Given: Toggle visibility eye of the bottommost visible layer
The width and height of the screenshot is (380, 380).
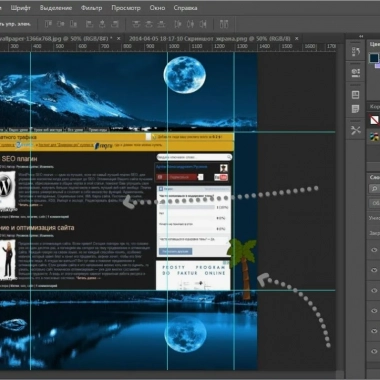Looking at the screenshot, I should coord(374,351).
